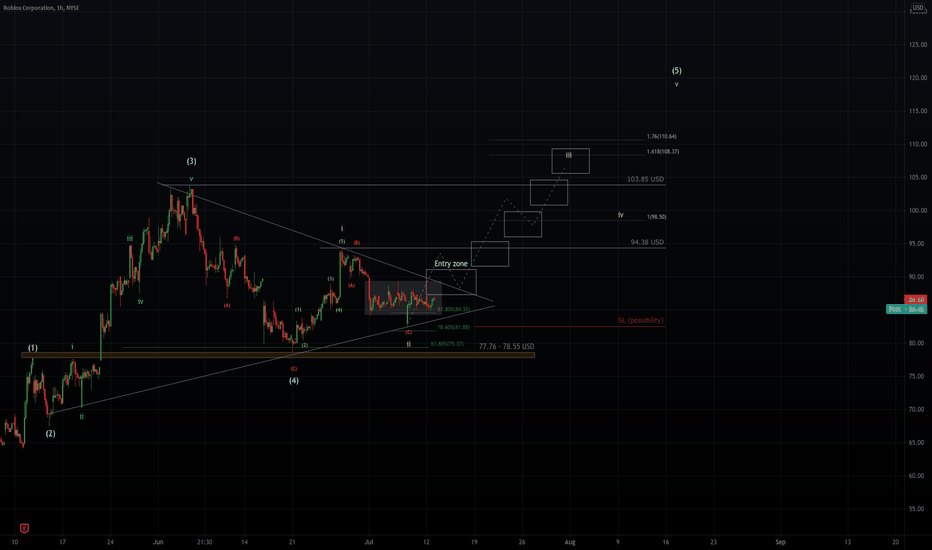Select the red current price label
The height and width of the screenshot is (550, 932).
coord(915,299)
